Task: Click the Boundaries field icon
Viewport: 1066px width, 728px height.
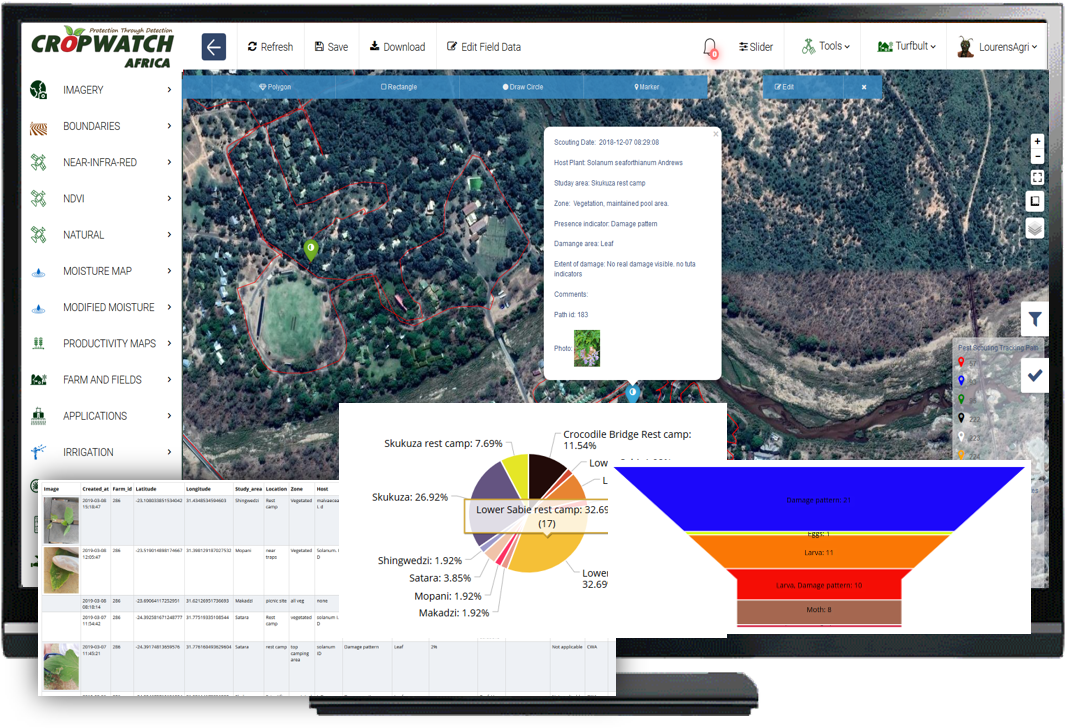Action: [x=39, y=126]
